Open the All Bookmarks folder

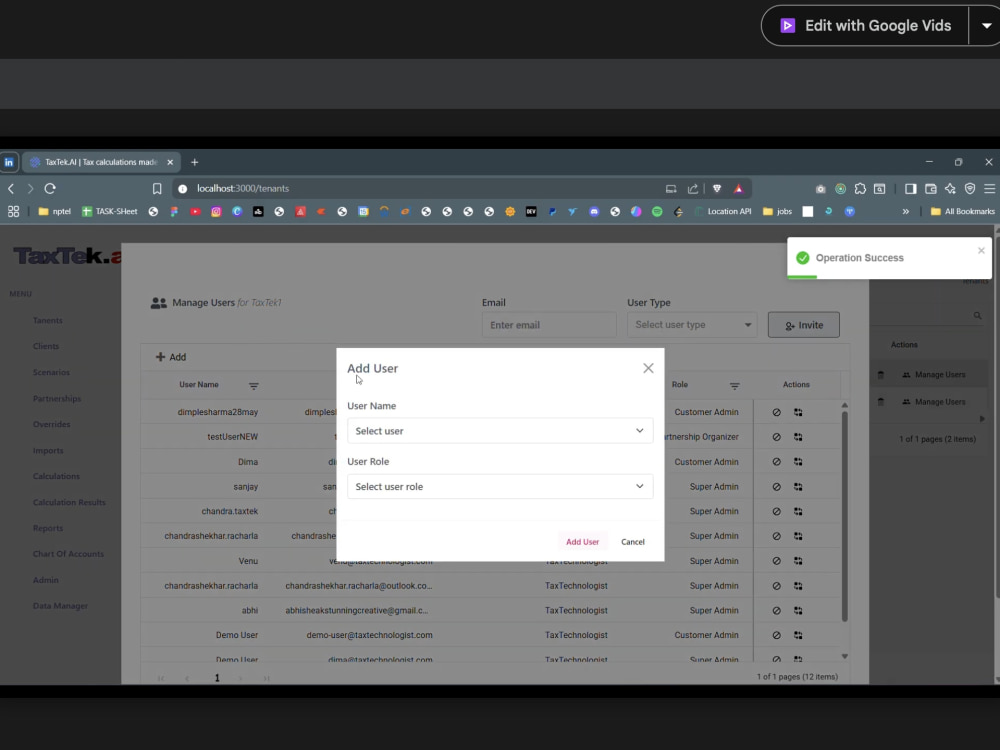click(962, 211)
